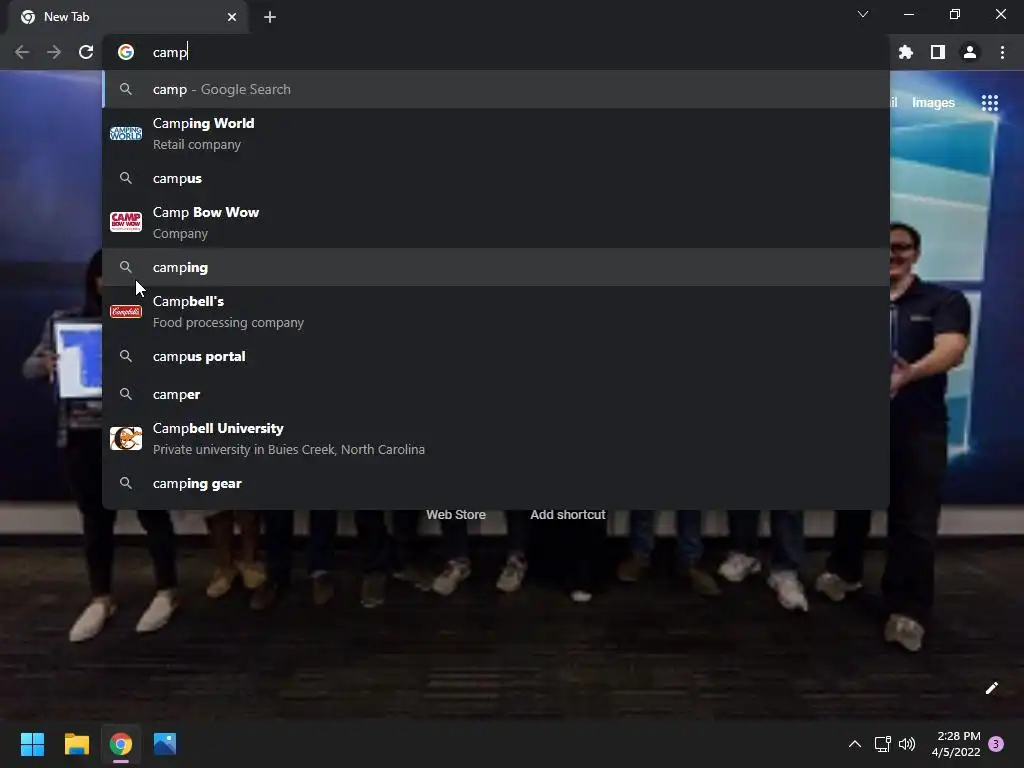
Task: Open the Windows Start menu
Action: (32, 744)
